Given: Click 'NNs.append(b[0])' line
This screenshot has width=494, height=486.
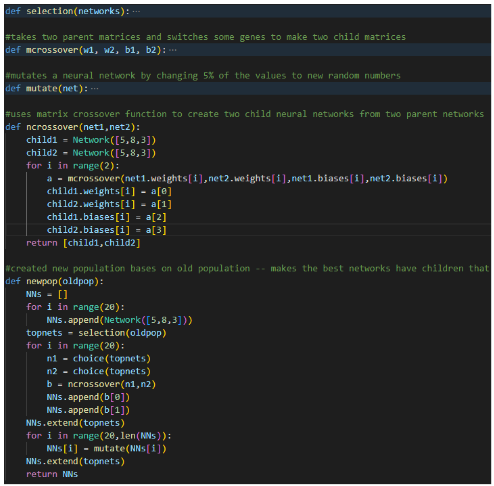Looking at the screenshot, I should [x=88, y=397].
